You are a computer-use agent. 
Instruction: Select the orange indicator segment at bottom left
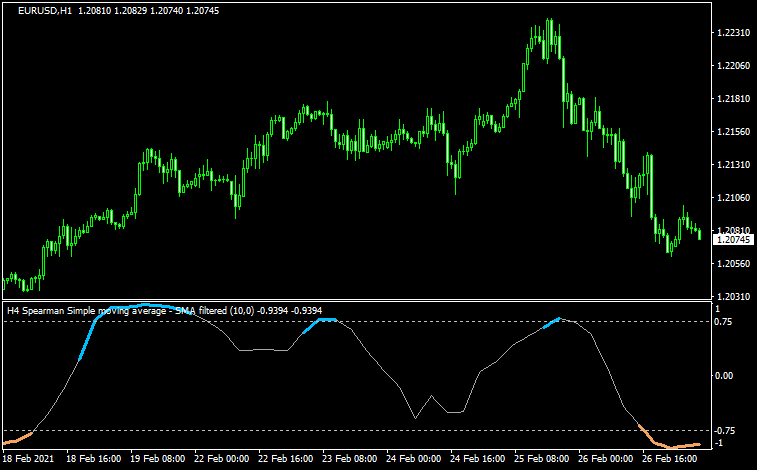17,439
